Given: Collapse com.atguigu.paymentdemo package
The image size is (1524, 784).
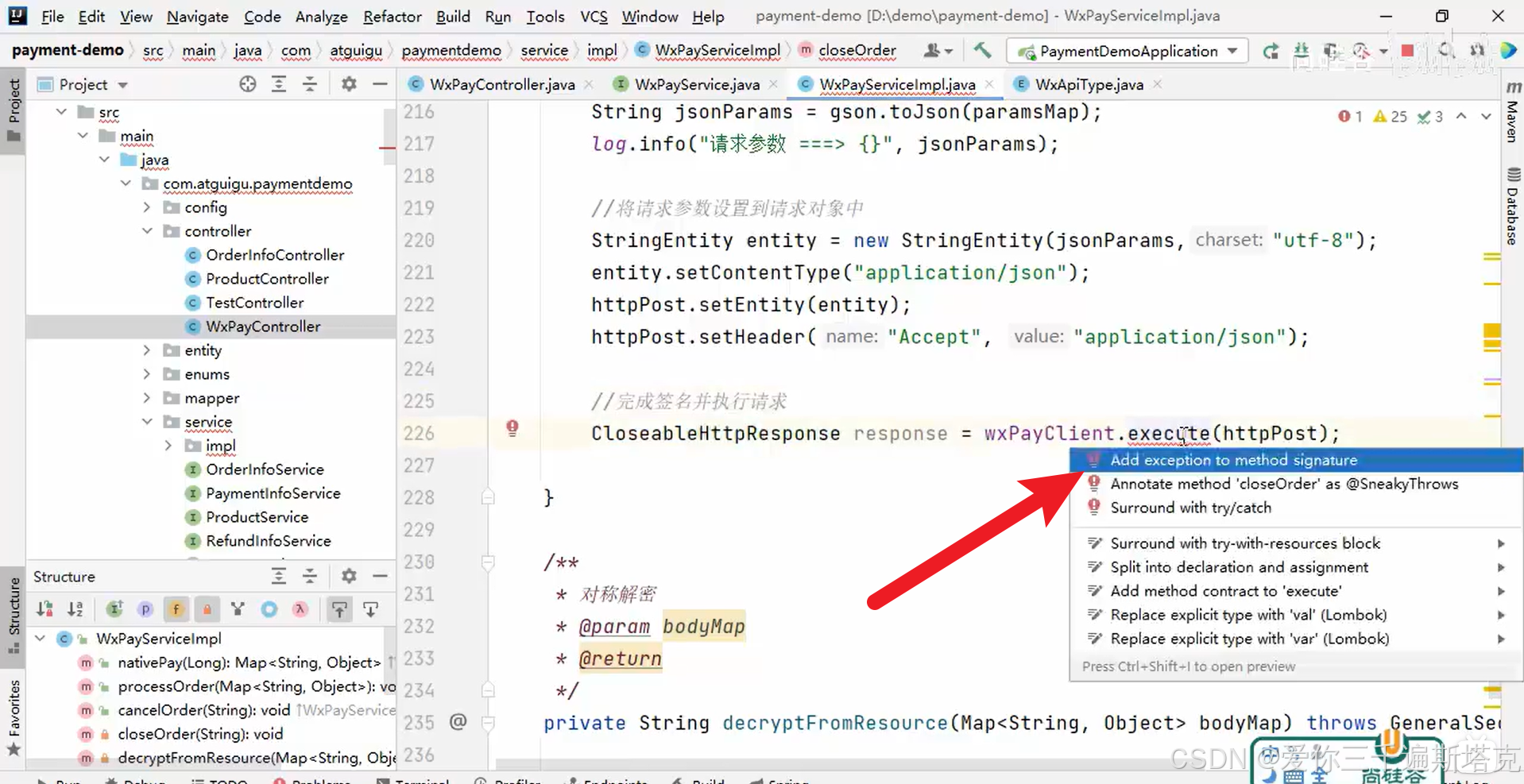Looking at the screenshot, I should [x=126, y=183].
